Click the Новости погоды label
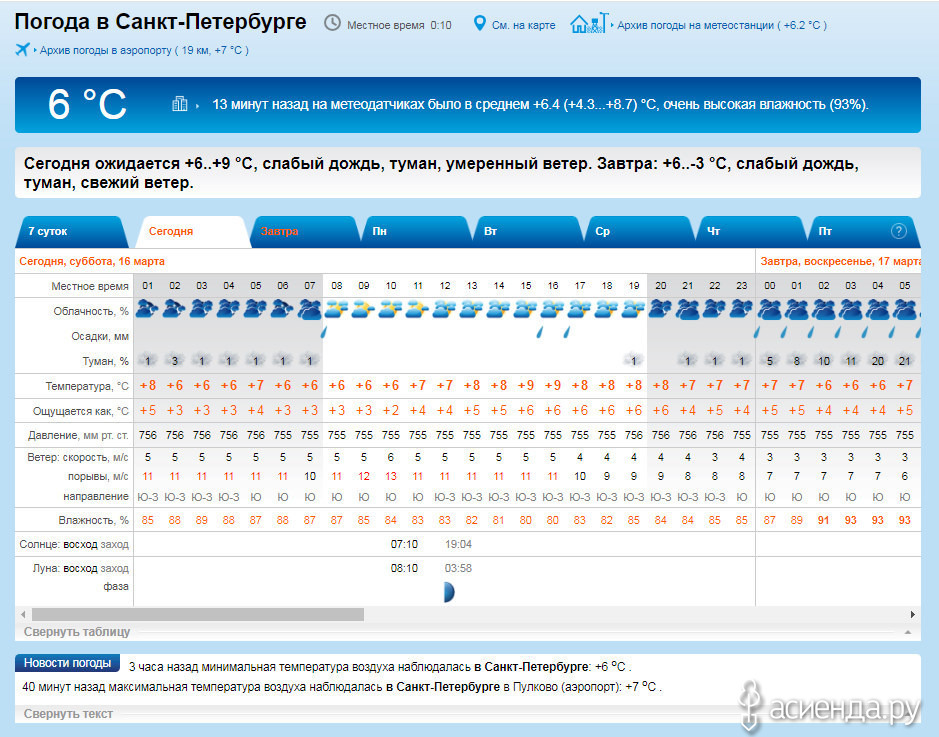The width and height of the screenshot is (939, 737). tap(67, 663)
